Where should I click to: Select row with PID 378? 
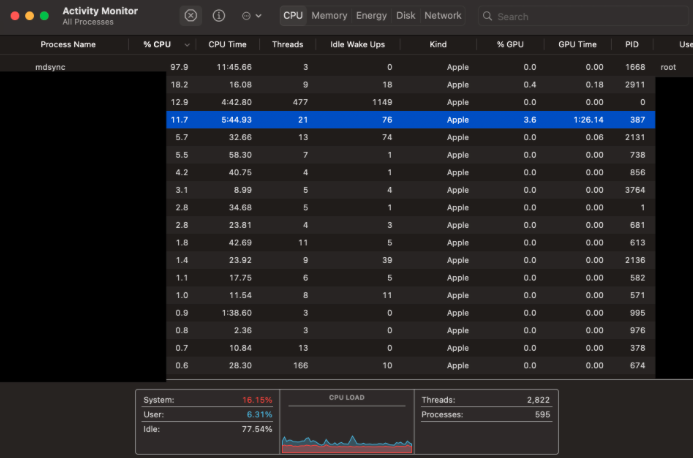click(x=411, y=348)
